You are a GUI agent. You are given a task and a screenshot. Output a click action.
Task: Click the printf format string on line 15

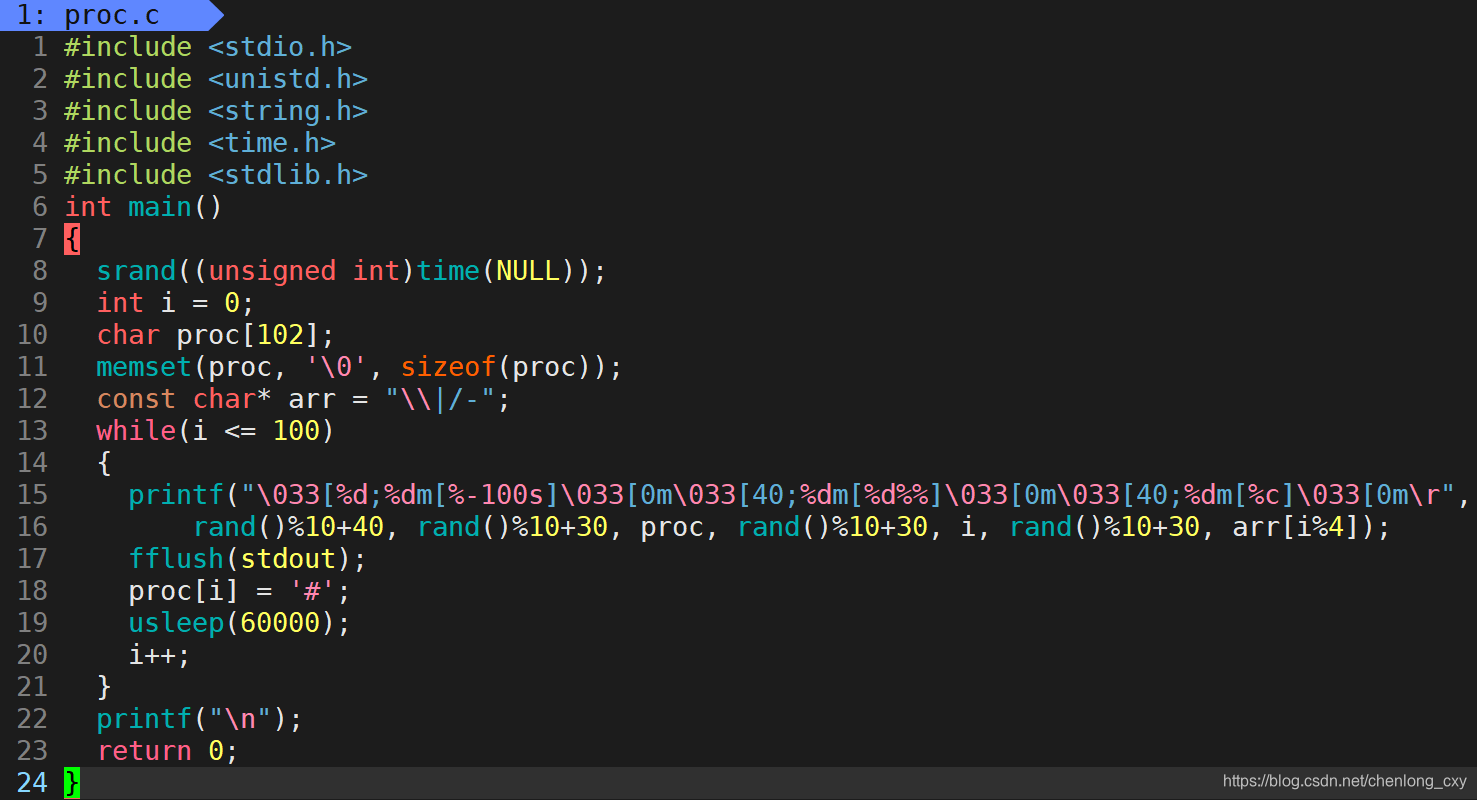click(x=847, y=495)
